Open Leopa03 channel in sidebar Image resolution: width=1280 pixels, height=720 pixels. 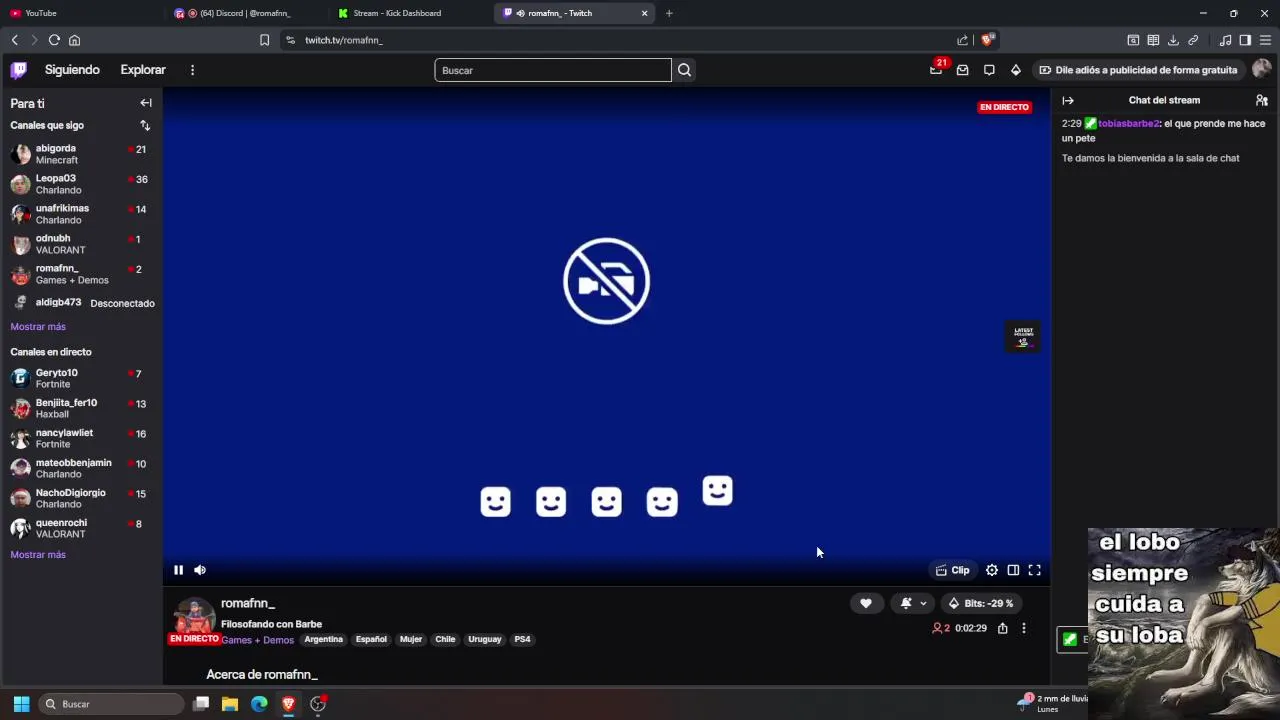(81, 184)
